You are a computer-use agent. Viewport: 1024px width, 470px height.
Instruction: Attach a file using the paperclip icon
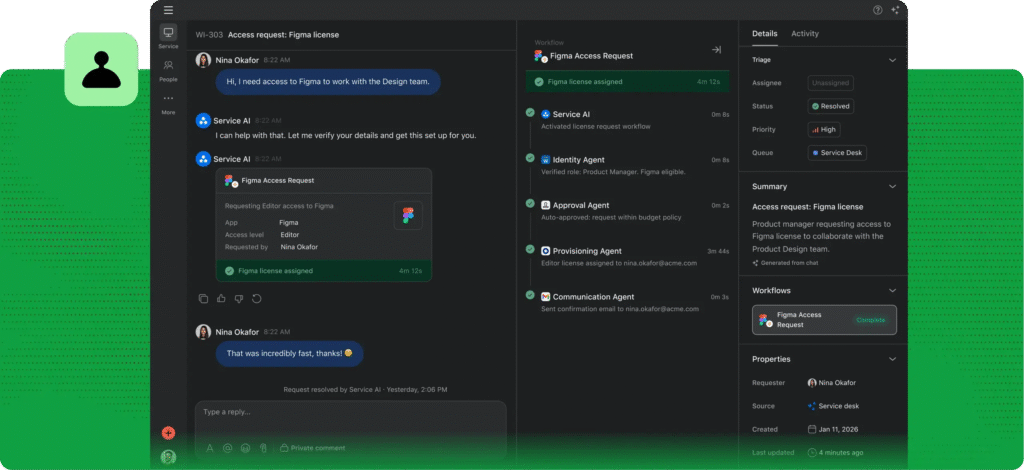(263, 448)
